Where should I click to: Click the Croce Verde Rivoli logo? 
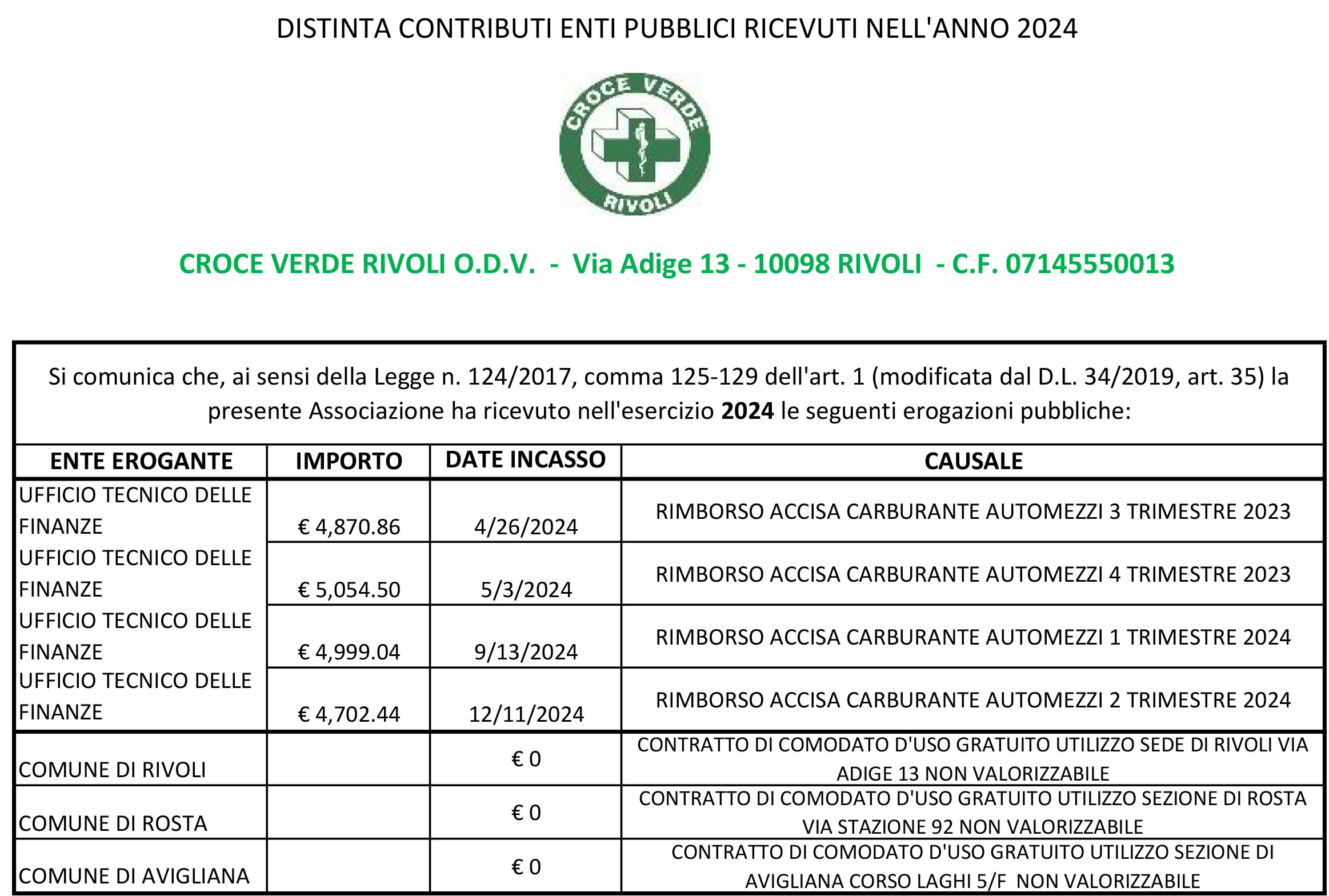click(x=635, y=144)
